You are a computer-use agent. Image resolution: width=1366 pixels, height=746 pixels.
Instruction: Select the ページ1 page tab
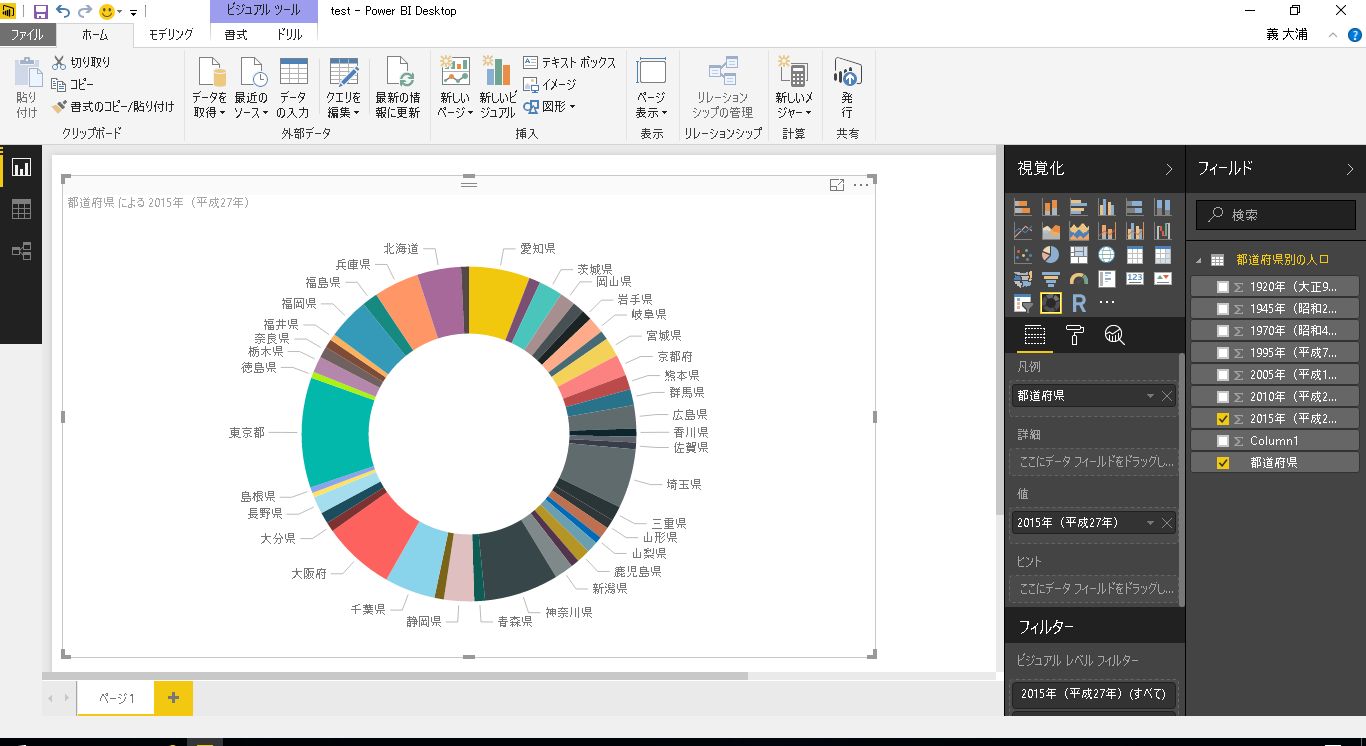tap(116, 698)
